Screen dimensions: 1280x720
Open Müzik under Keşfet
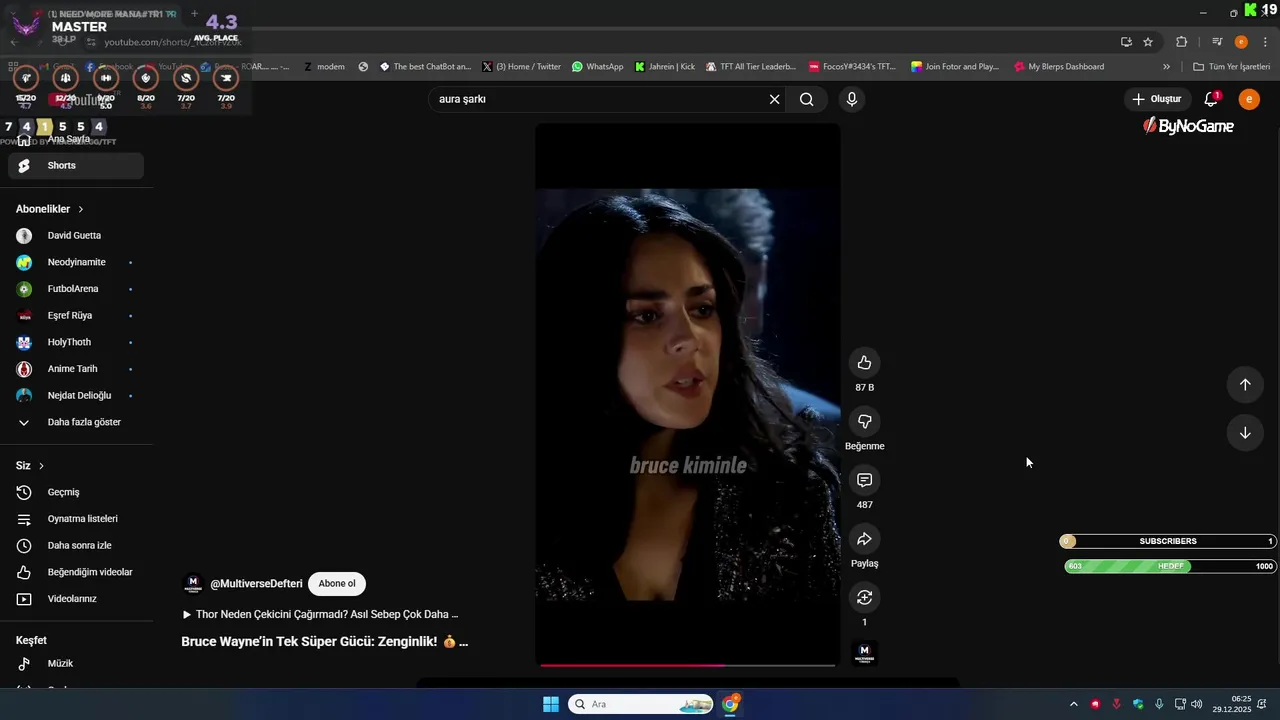76,664
